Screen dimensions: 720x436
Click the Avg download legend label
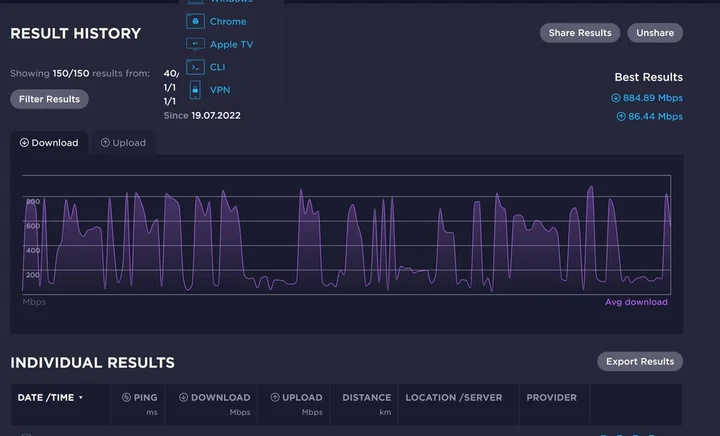click(x=636, y=302)
